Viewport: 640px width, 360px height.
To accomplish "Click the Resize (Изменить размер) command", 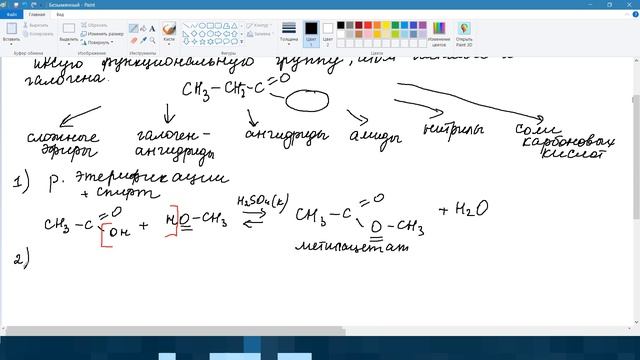I will tap(102, 34).
